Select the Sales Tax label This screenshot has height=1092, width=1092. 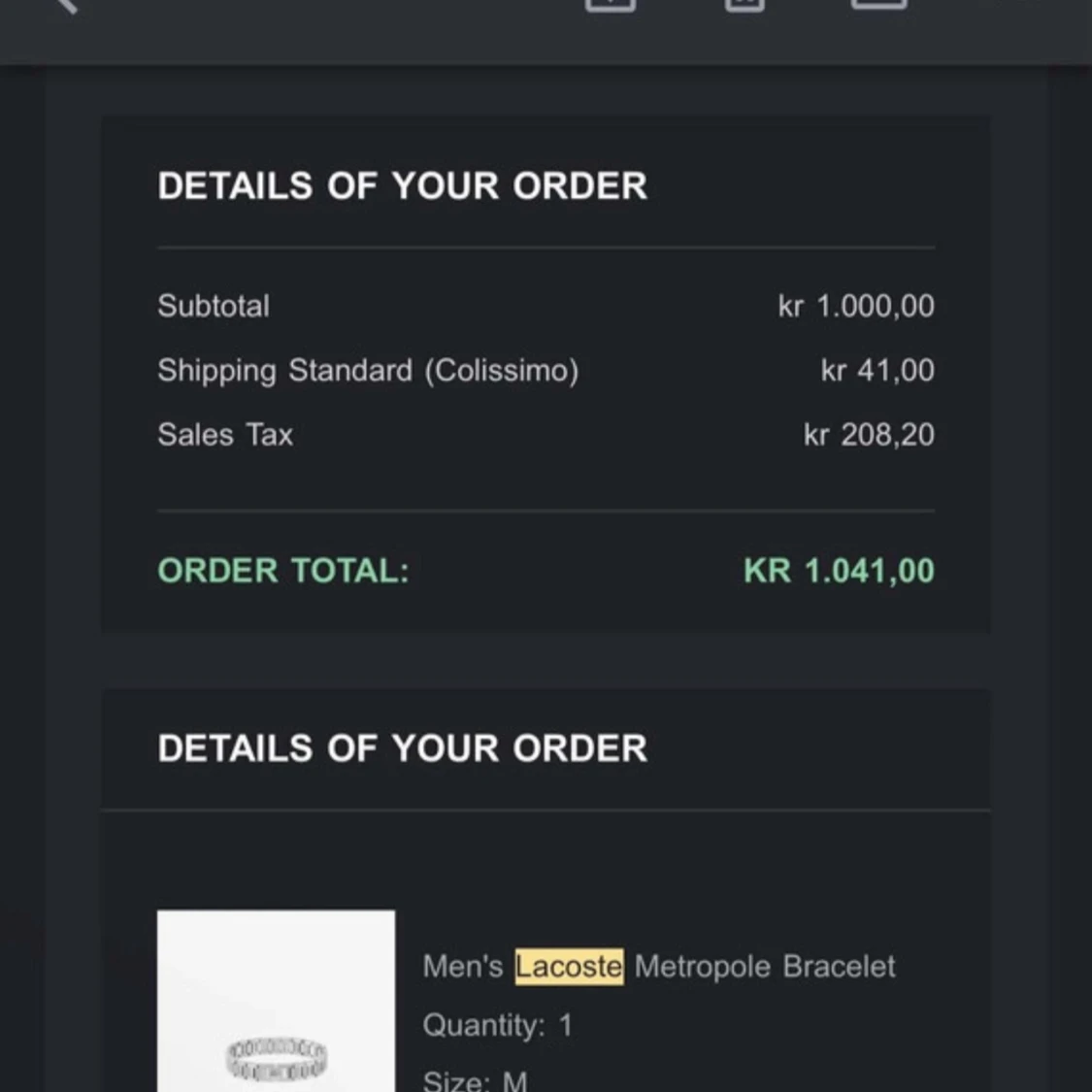(225, 435)
